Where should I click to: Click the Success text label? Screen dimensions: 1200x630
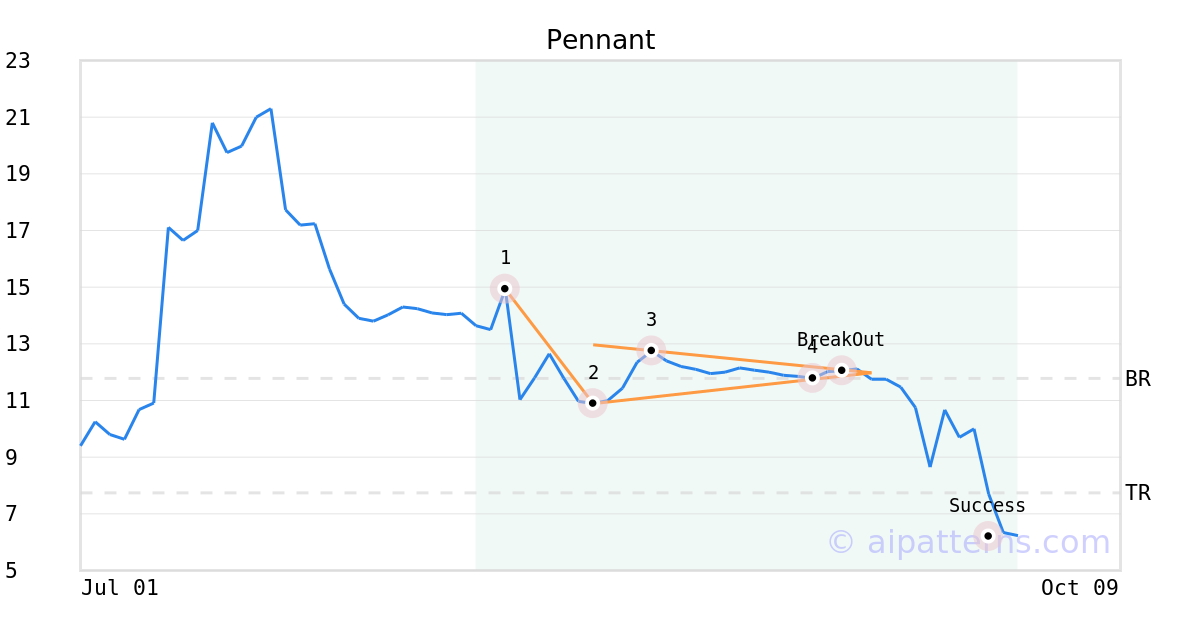tap(987, 506)
